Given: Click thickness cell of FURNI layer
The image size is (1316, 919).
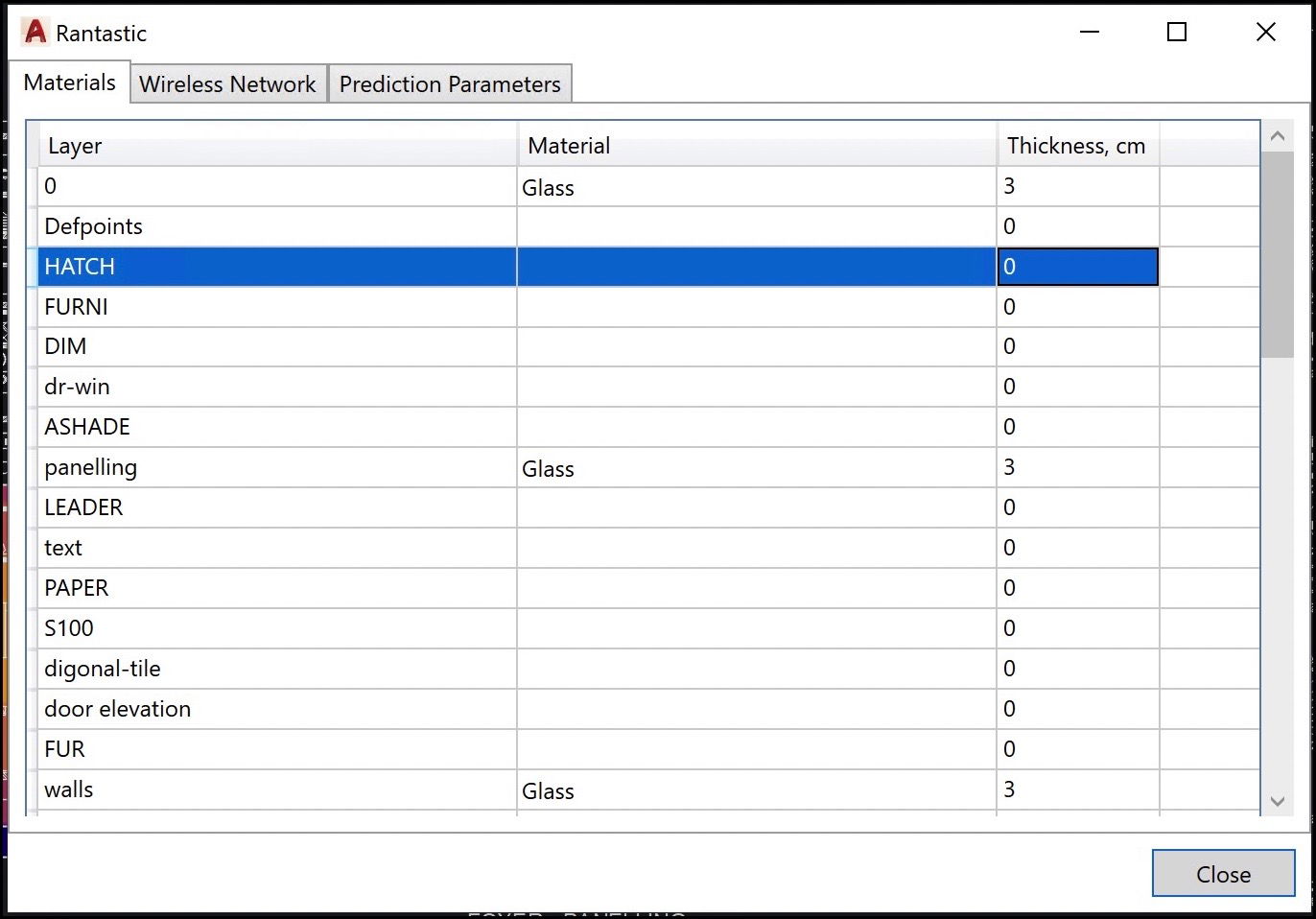Looking at the screenshot, I should 1077,307.
